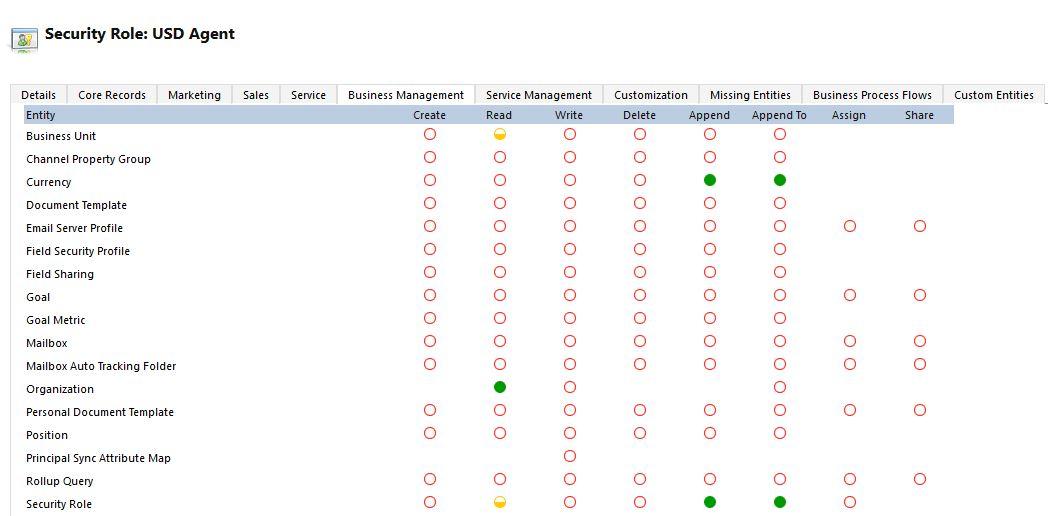
Task: Click the Email Server Profile entity label
Action: pos(74,228)
